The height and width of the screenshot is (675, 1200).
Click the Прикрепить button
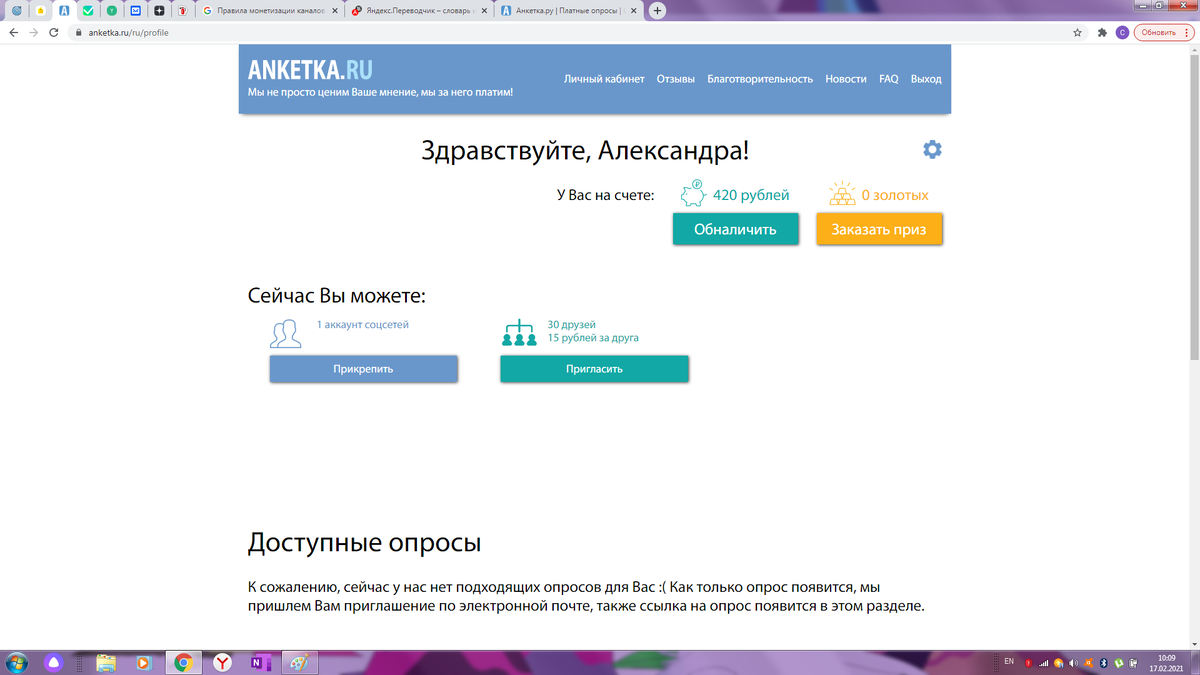pos(363,368)
